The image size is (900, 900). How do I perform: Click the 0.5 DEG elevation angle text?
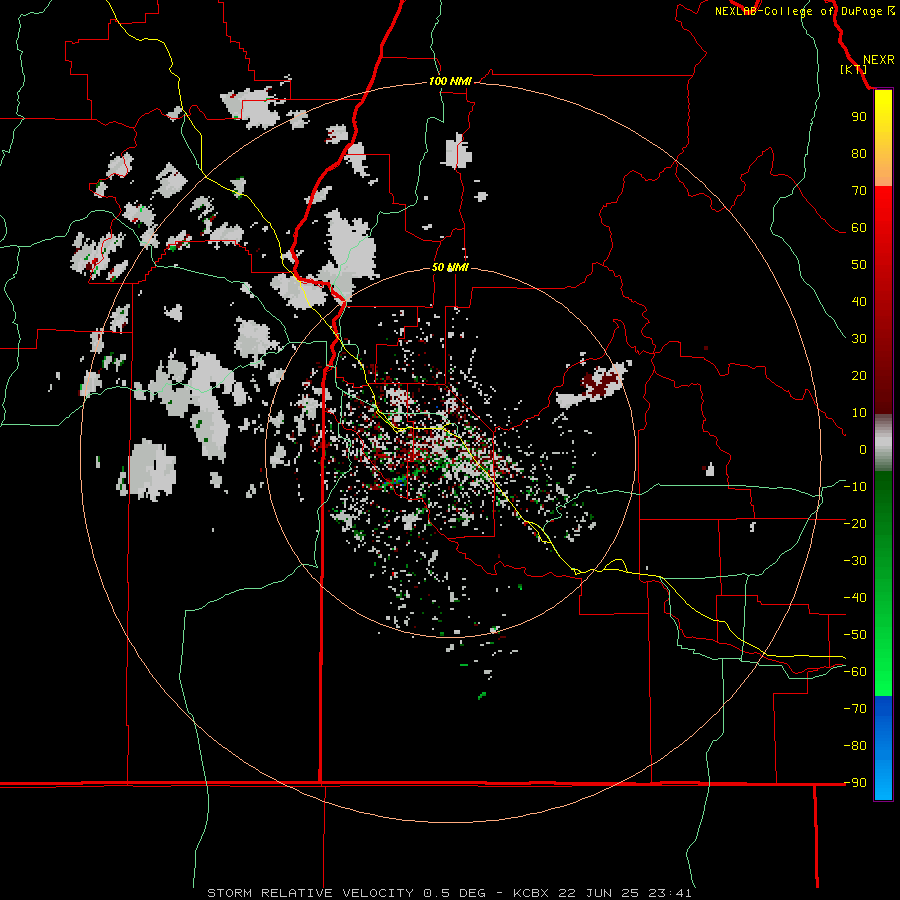(x=455, y=893)
